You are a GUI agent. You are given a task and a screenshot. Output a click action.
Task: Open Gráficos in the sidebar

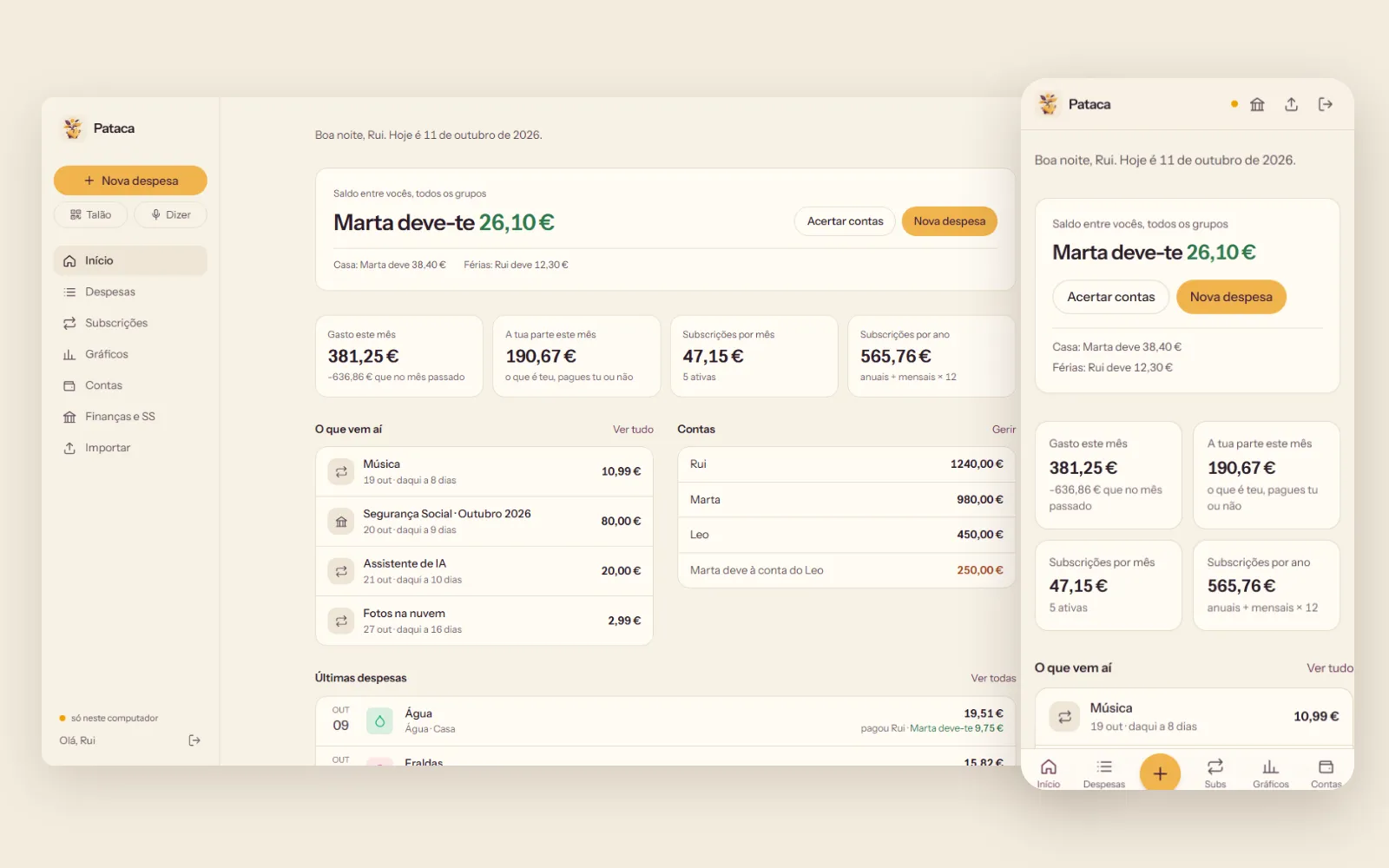[130, 354]
